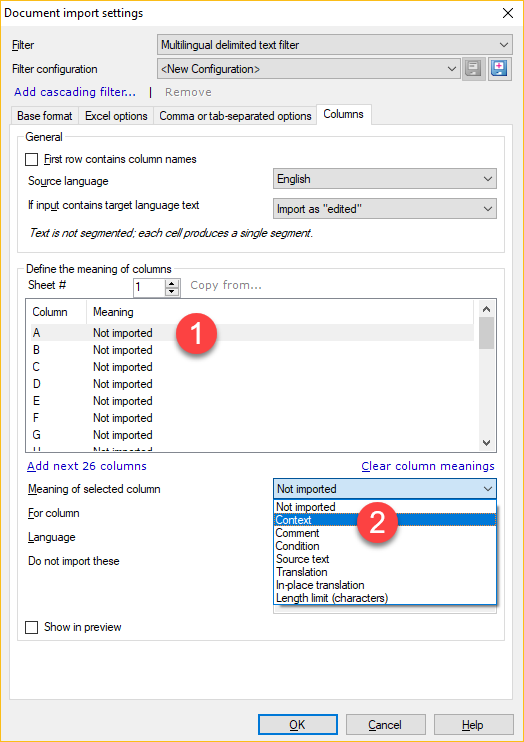This screenshot has height=742, width=524.
Task: Open the Source language dropdown
Action: pyautogui.click(x=385, y=179)
